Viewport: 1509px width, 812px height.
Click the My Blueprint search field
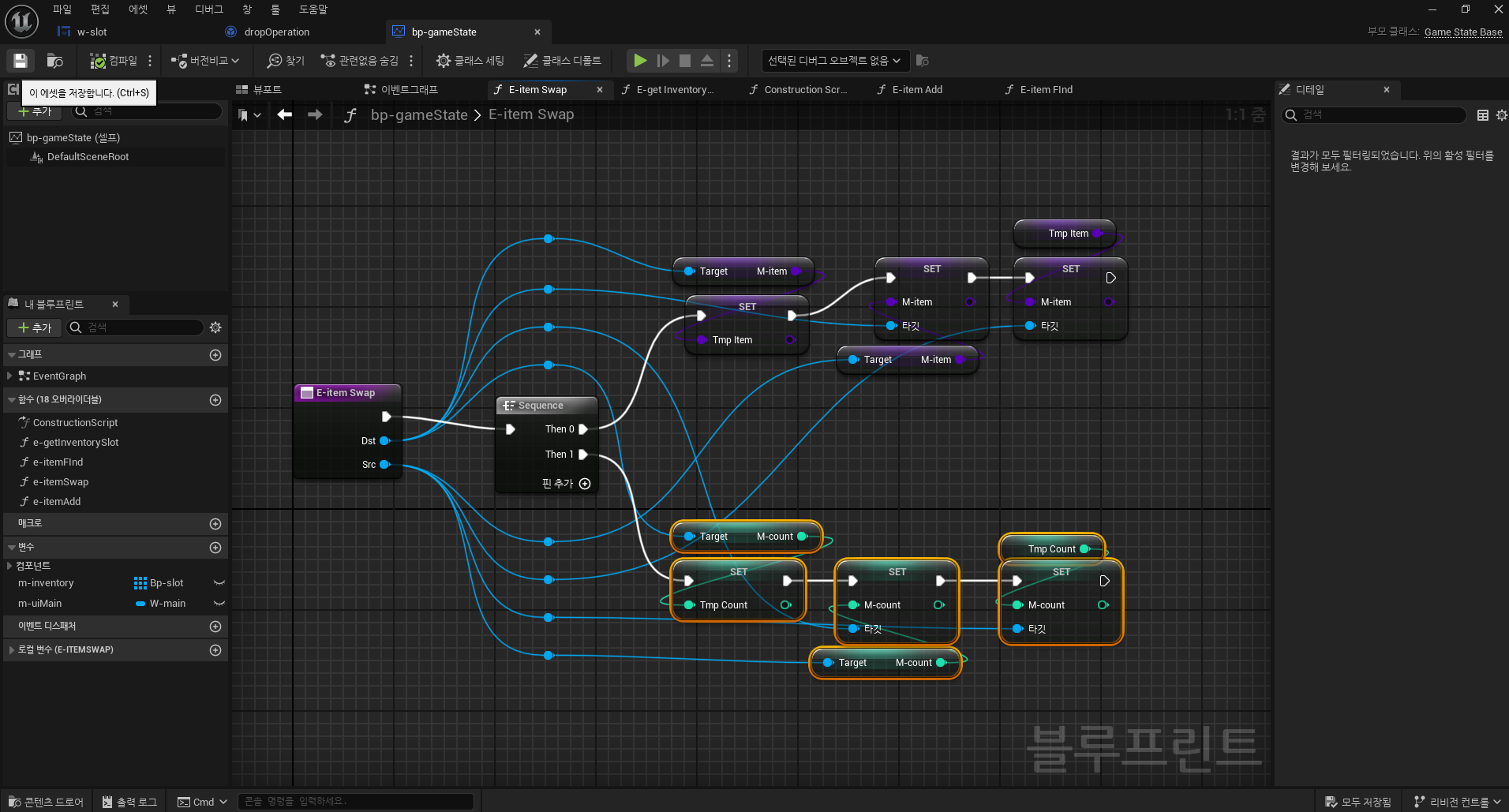(135, 327)
